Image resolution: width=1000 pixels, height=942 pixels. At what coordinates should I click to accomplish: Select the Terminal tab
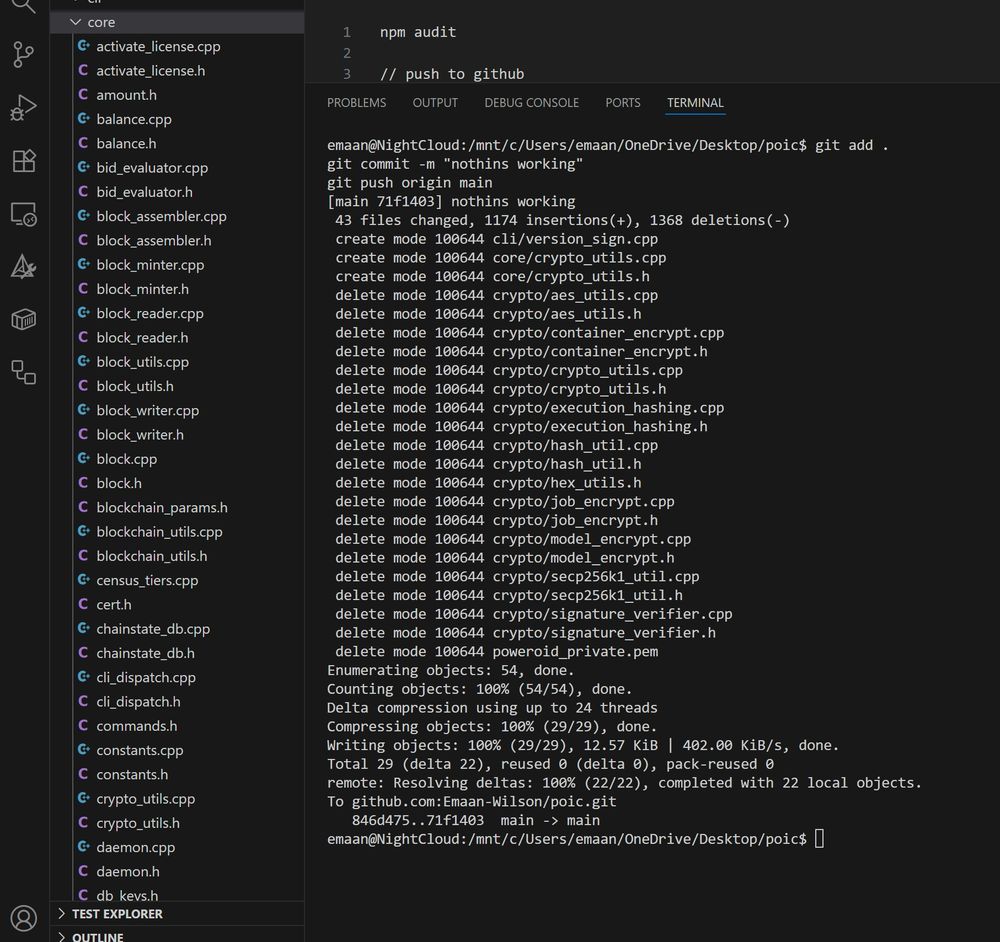coord(695,103)
